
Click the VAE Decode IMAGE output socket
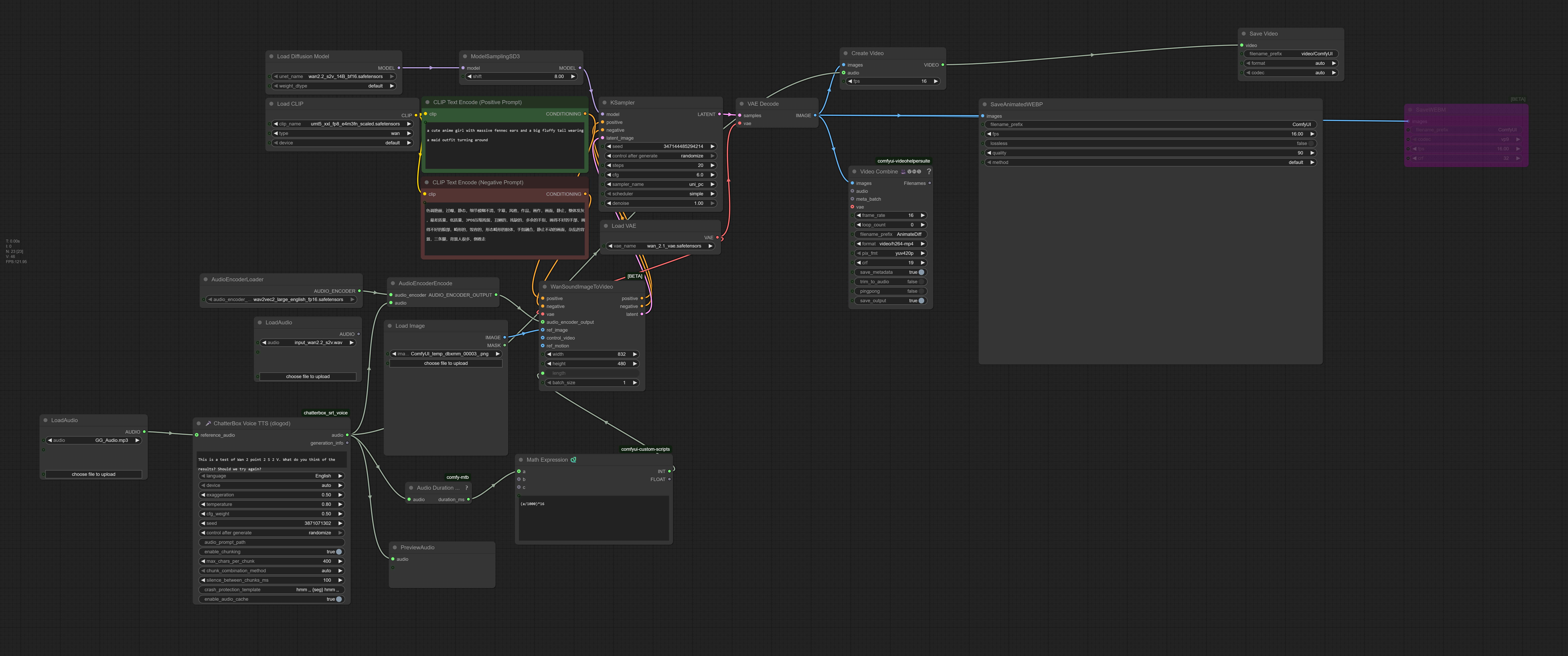815,116
